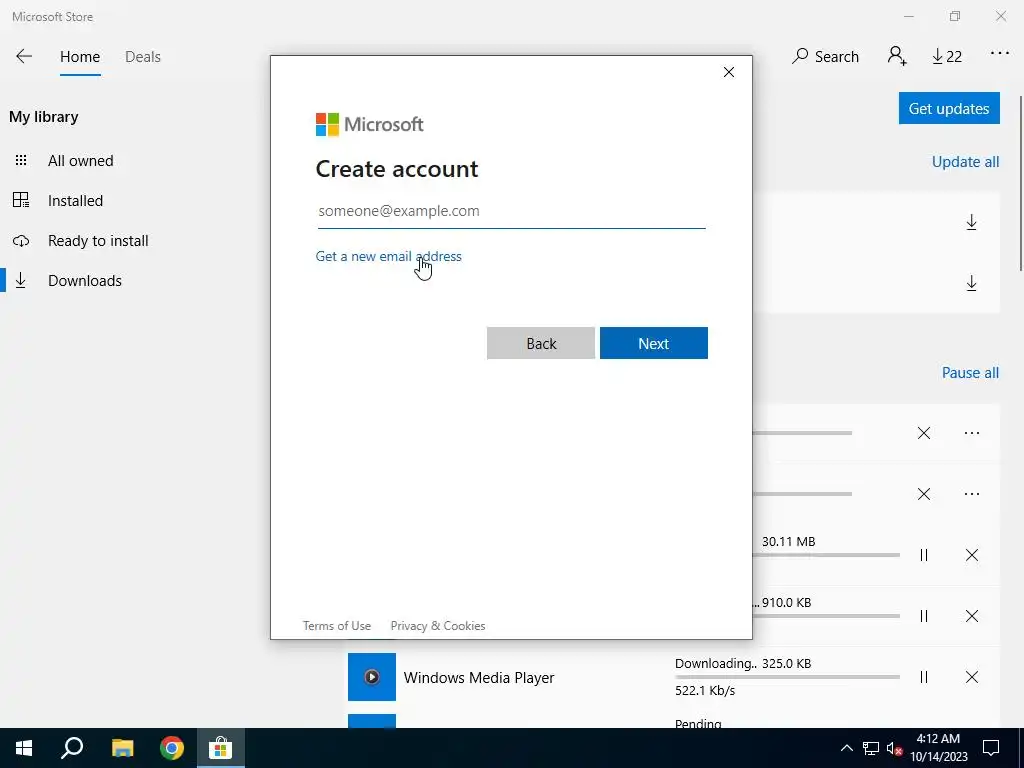Viewport: 1024px width, 768px height.
Task: Open Google Chrome from taskbar
Action: [172, 748]
